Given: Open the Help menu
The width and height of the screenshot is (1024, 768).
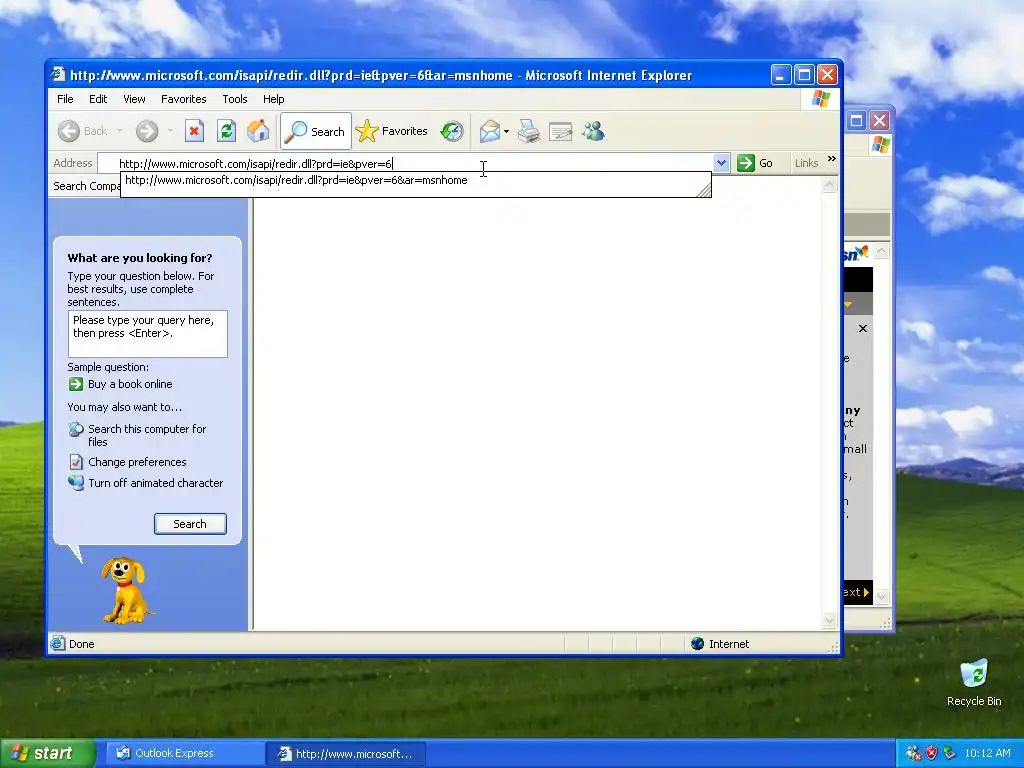Looking at the screenshot, I should pos(274,99).
